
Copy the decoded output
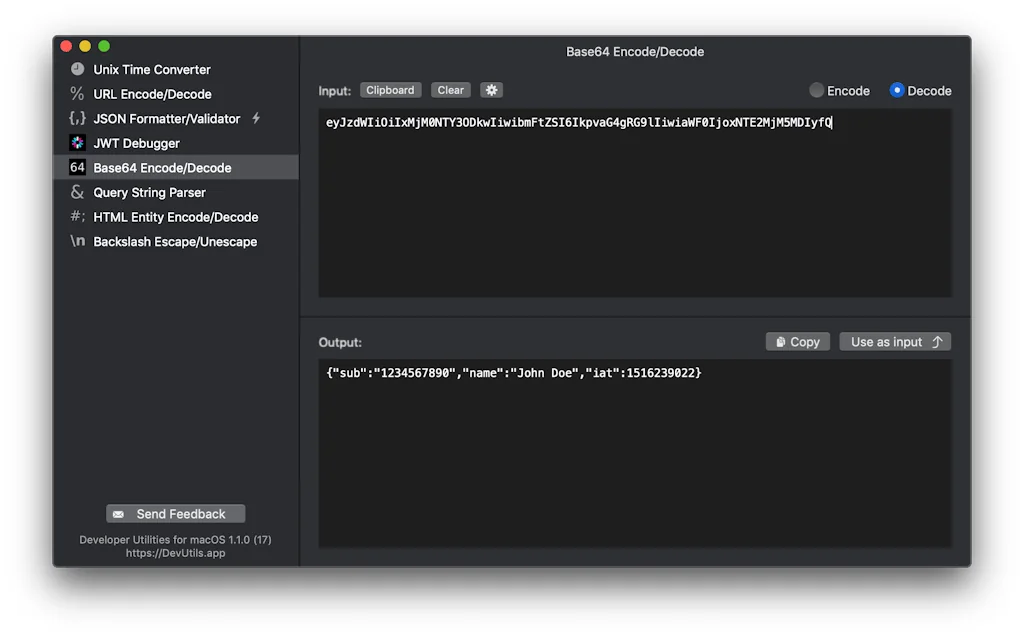click(797, 341)
